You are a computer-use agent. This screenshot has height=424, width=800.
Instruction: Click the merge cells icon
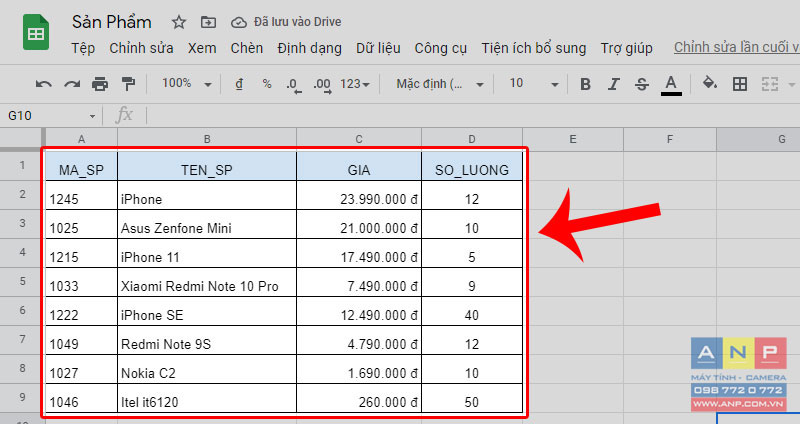(769, 84)
